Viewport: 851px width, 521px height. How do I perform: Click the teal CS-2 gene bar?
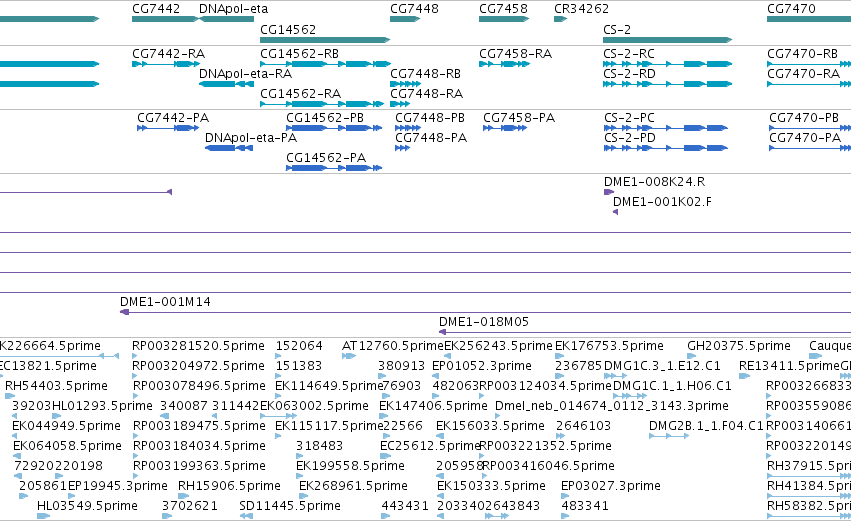(668, 40)
